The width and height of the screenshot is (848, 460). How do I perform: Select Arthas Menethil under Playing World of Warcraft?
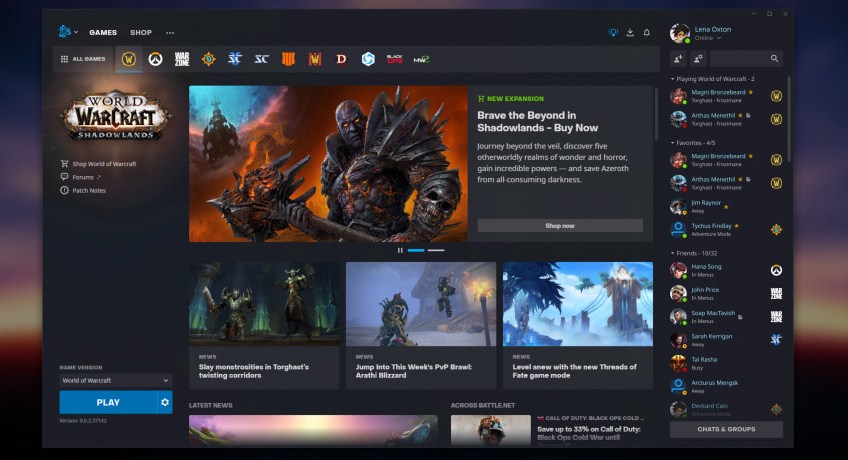725,119
